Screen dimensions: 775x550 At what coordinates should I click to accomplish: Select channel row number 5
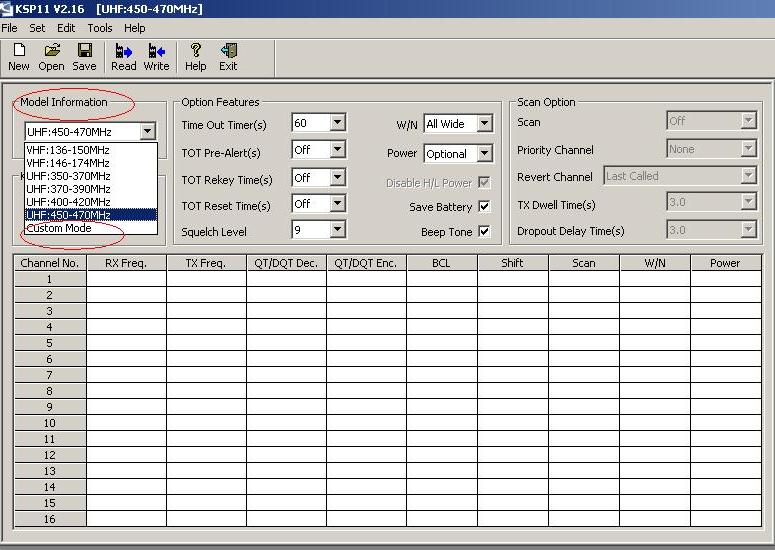tap(50, 343)
